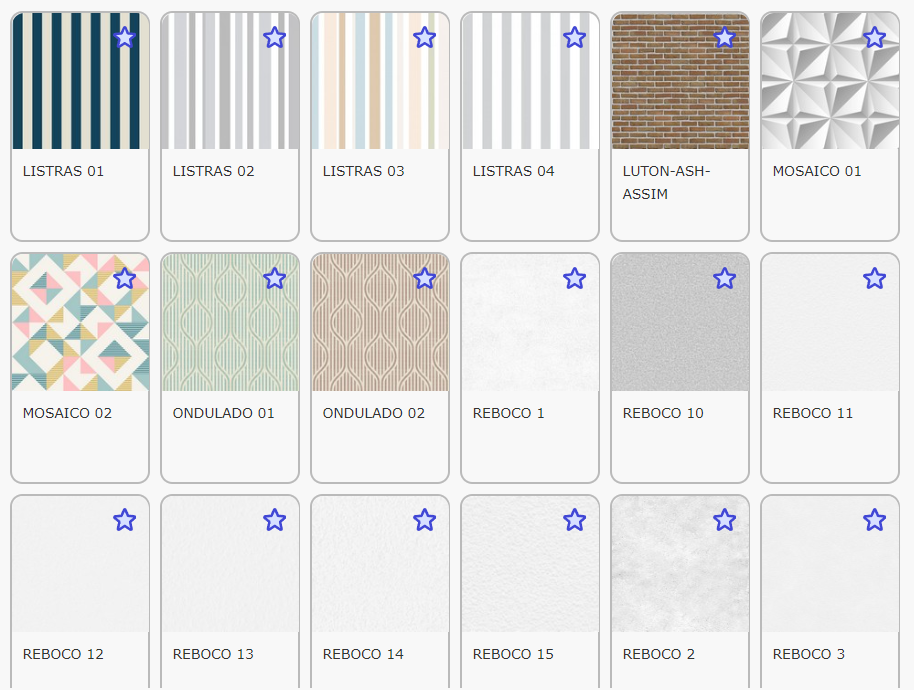Screen dimensions: 914x690
Task: Toggle favorite status of REBOCO 15
Action: click(574, 519)
